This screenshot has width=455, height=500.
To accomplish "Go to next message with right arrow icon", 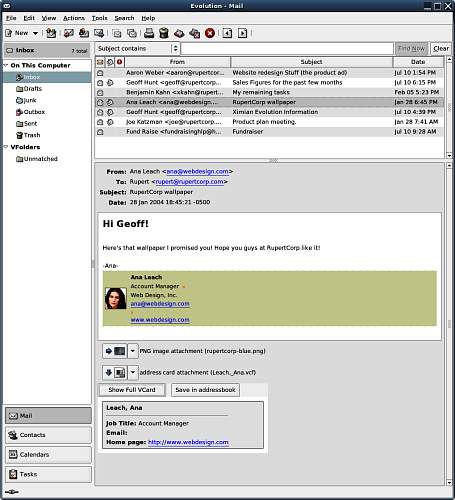I will pyautogui.click(x=242, y=33).
